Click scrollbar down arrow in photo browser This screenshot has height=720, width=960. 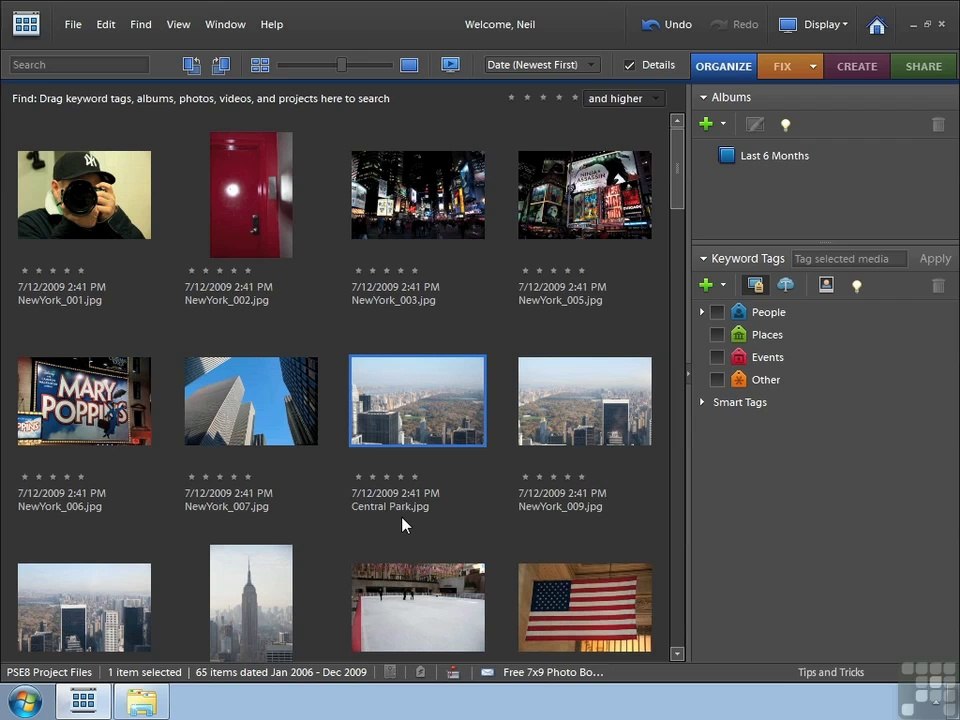677,654
